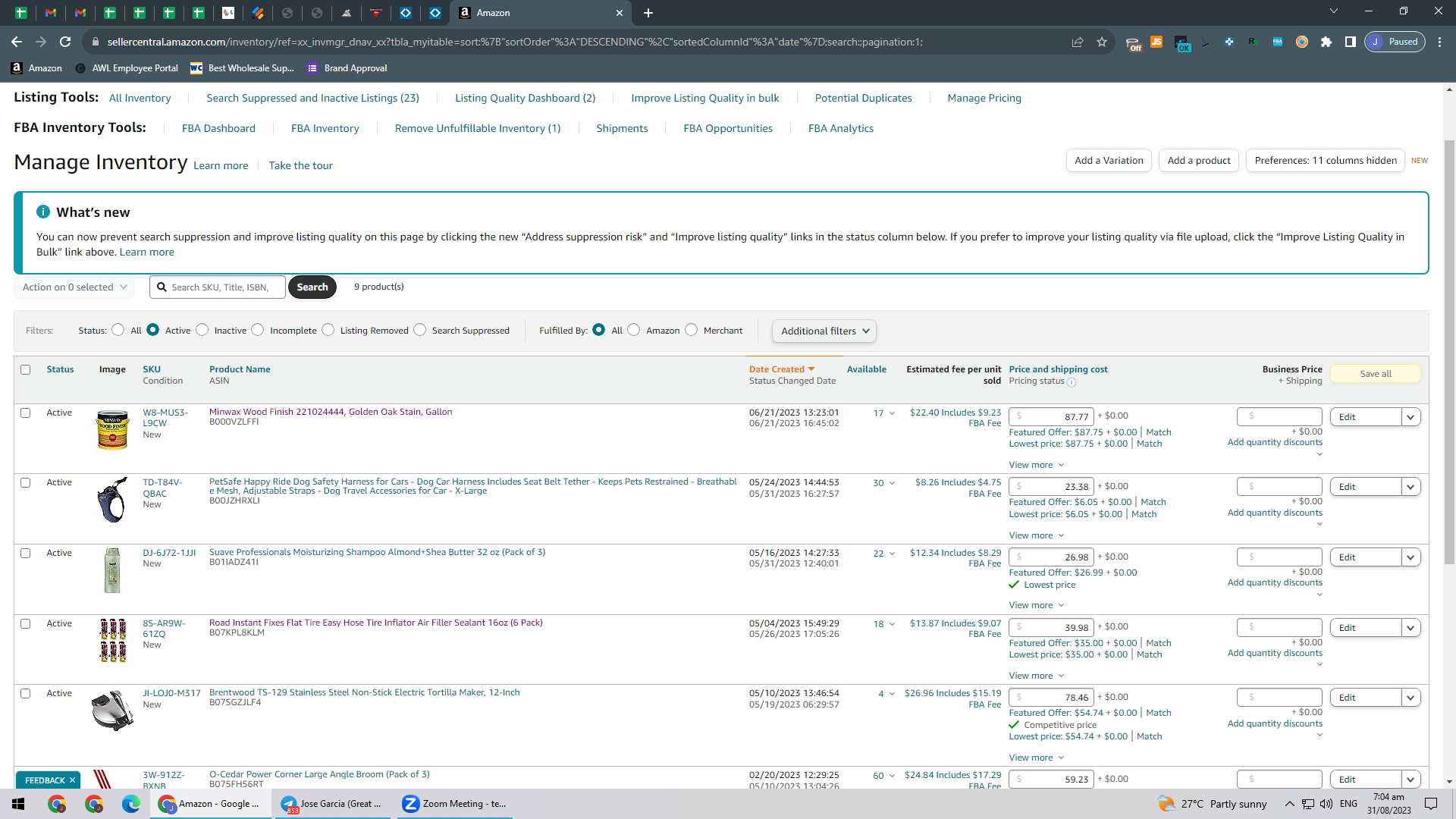Select the Status All radio button
The image size is (1456, 819).
[118, 330]
